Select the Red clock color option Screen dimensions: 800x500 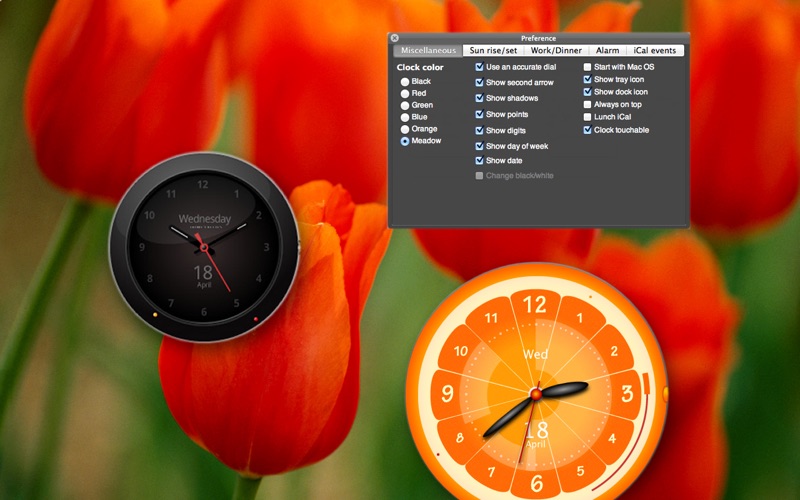405,94
